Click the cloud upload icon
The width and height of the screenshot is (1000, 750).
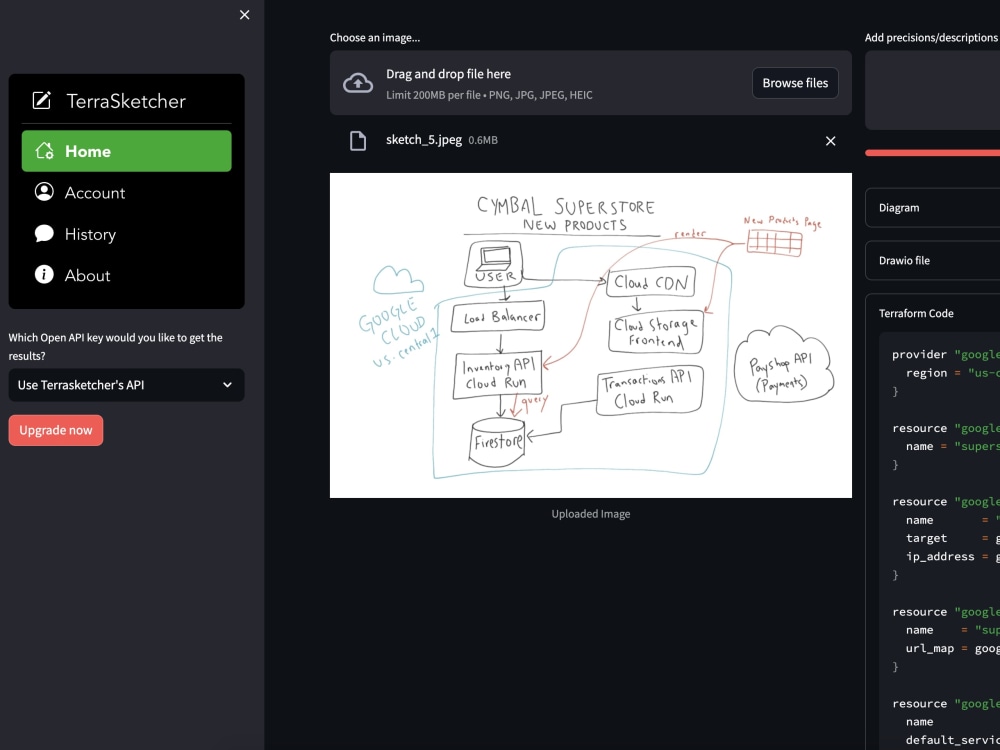point(358,82)
